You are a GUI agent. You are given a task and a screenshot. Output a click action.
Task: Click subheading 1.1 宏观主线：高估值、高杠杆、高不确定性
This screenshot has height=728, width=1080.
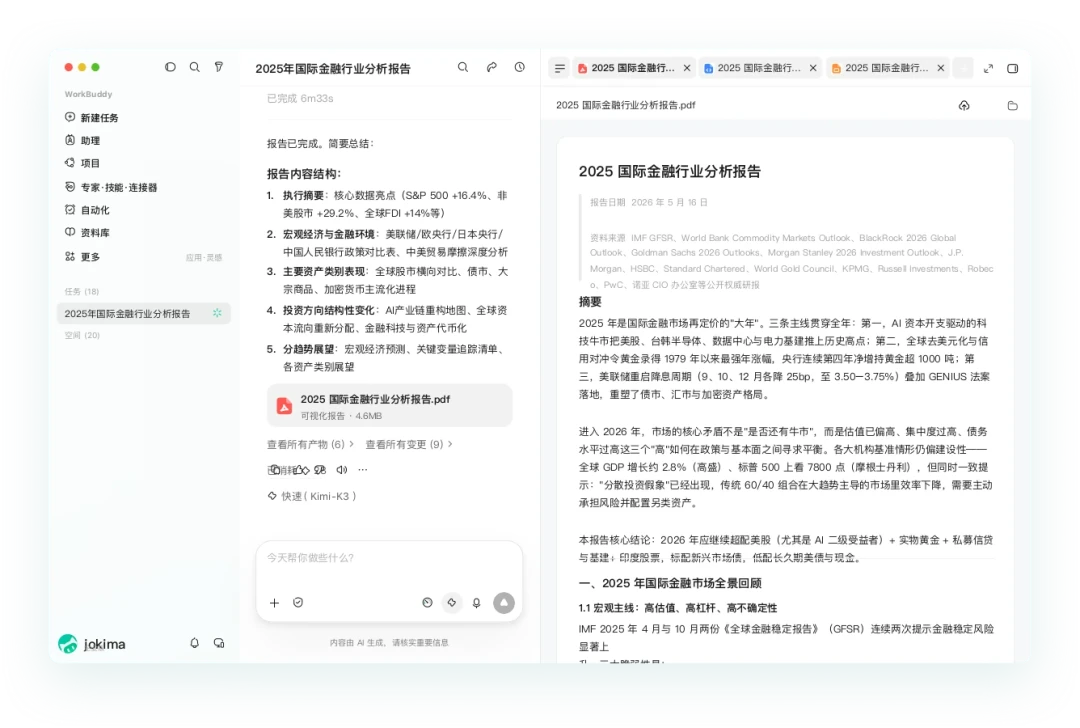point(678,608)
